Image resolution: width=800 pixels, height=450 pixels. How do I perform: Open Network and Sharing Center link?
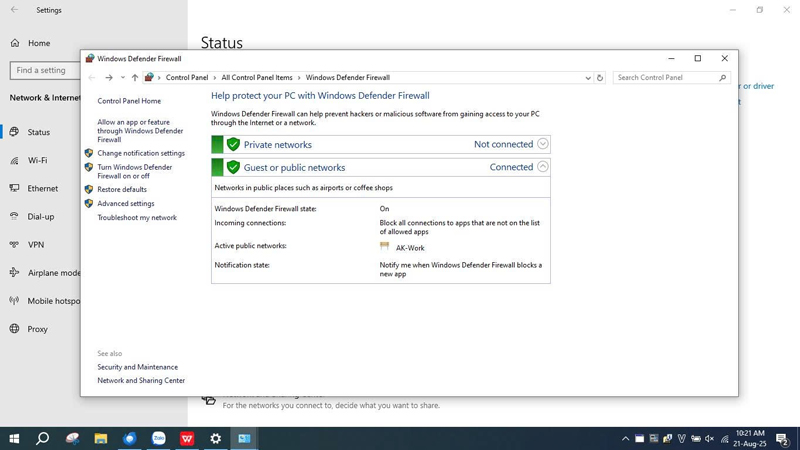[141, 380]
